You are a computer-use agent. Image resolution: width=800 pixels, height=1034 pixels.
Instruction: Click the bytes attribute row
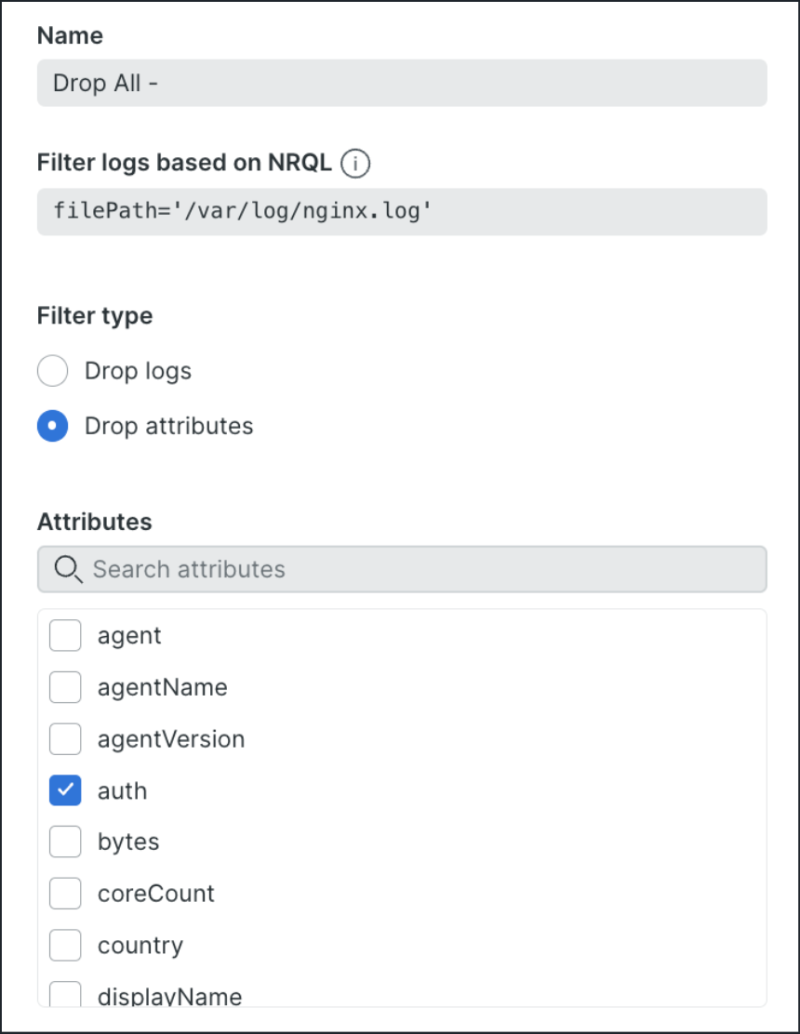click(x=128, y=841)
